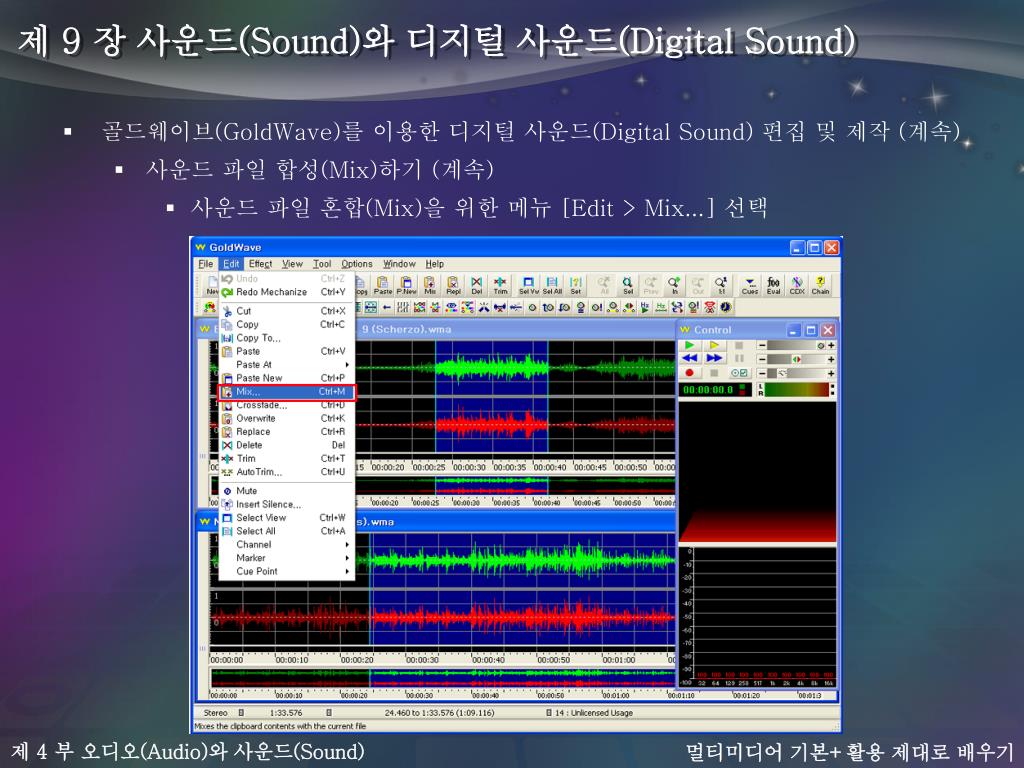Click the Mute icon in Edit menu
1024x768 pixels.
227,490
